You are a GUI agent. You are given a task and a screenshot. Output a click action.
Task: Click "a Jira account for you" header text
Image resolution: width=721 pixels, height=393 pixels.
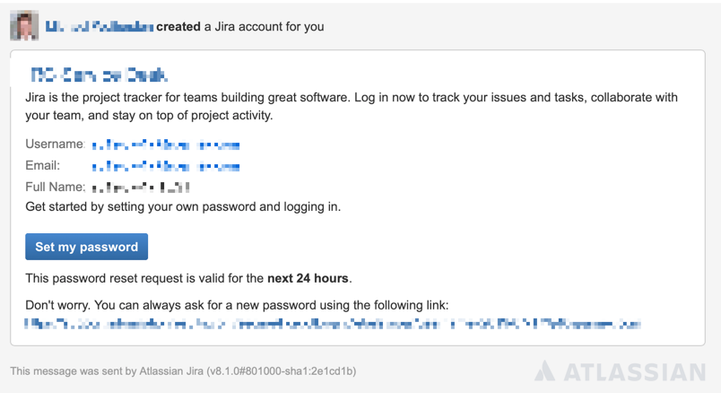pos(264,27)
